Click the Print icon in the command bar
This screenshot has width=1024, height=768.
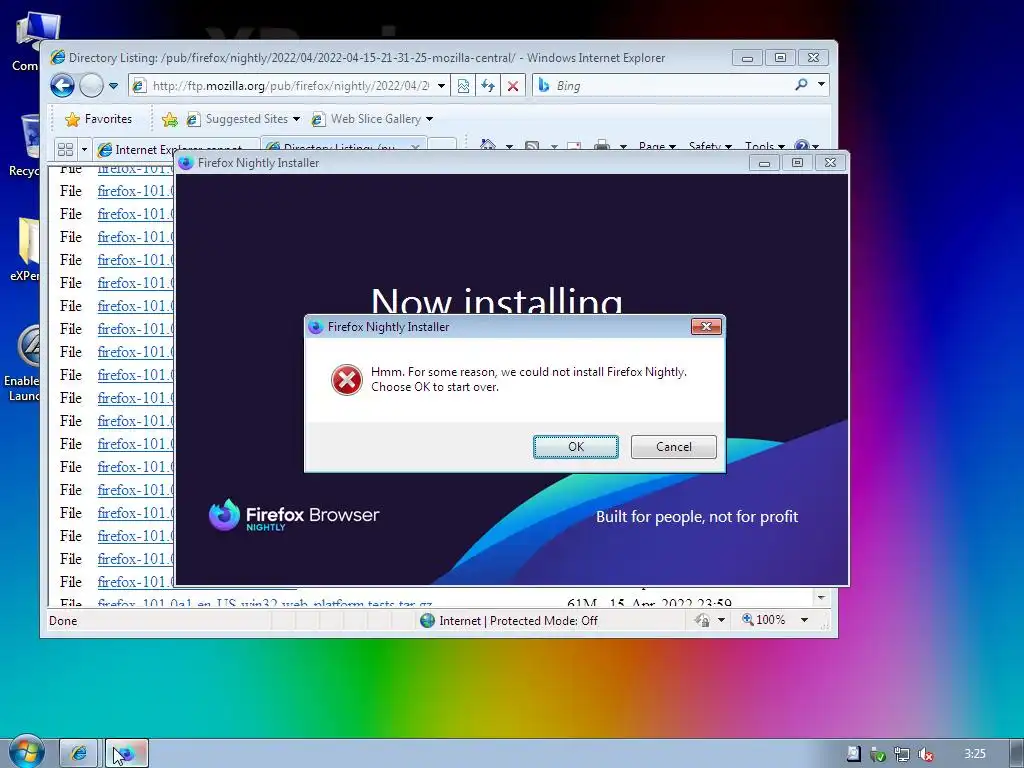click(x=602, y=146)
